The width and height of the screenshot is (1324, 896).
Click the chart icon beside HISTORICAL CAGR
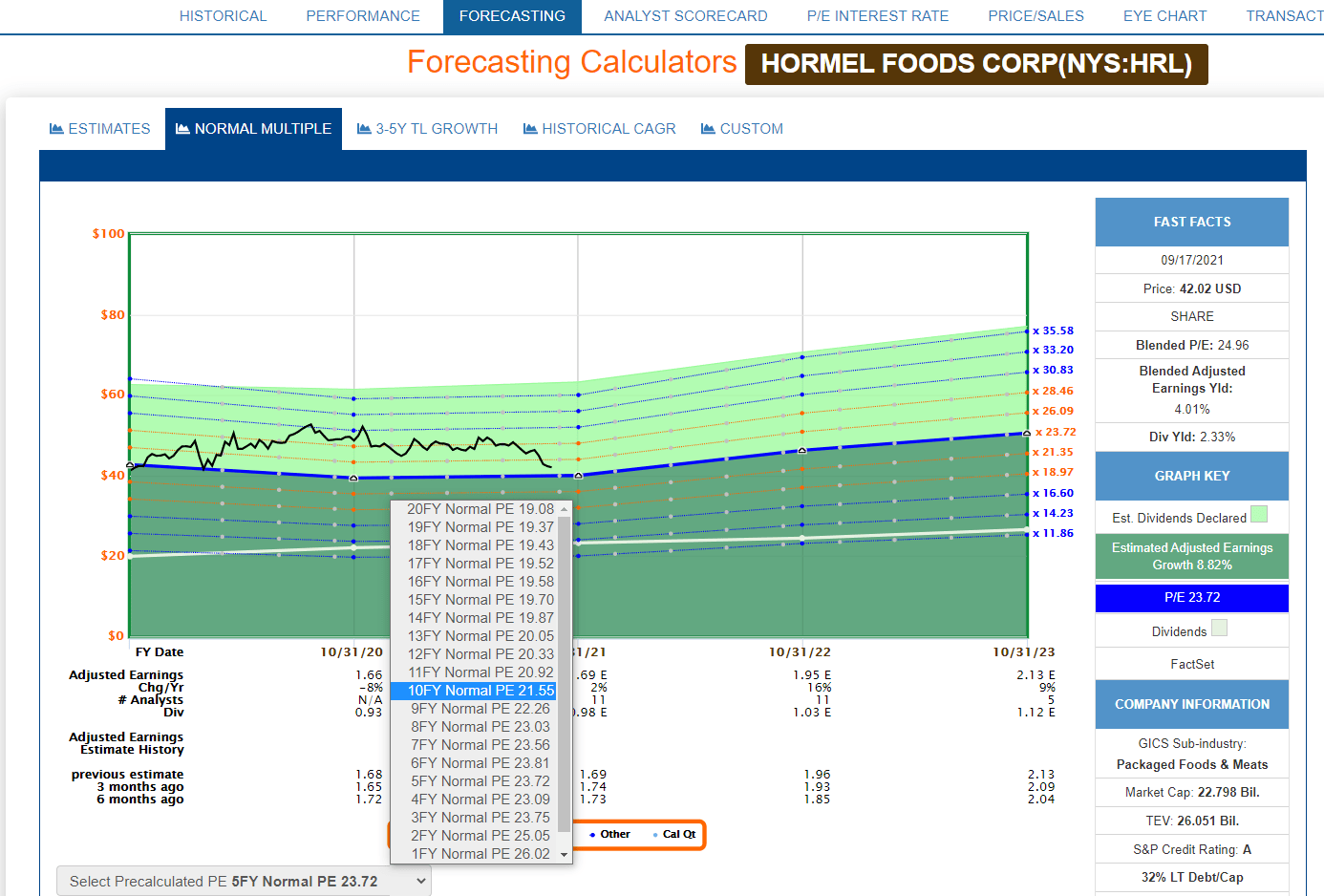coord(530,128)
